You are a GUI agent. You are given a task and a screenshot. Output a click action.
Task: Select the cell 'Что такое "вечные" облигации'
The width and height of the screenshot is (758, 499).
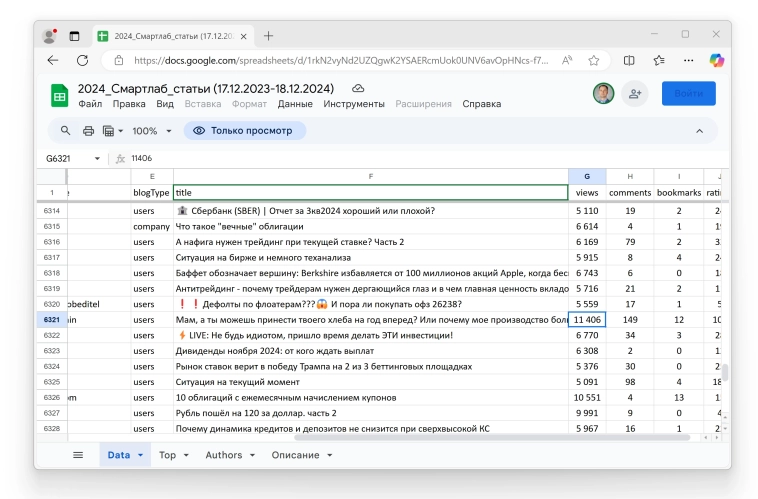coord(371,226)
